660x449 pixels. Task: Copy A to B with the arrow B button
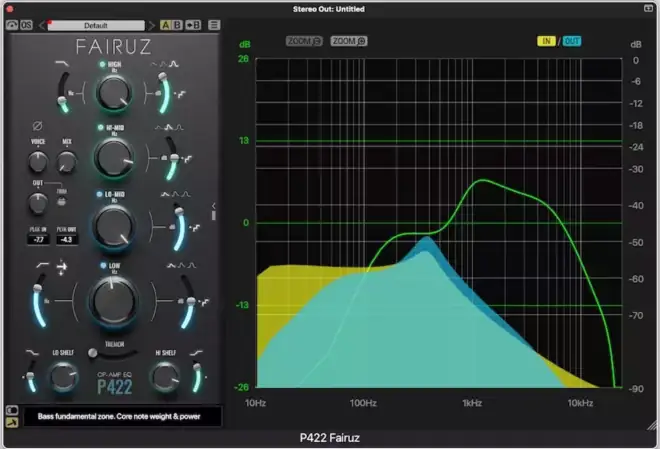click(x=193, y=25)
